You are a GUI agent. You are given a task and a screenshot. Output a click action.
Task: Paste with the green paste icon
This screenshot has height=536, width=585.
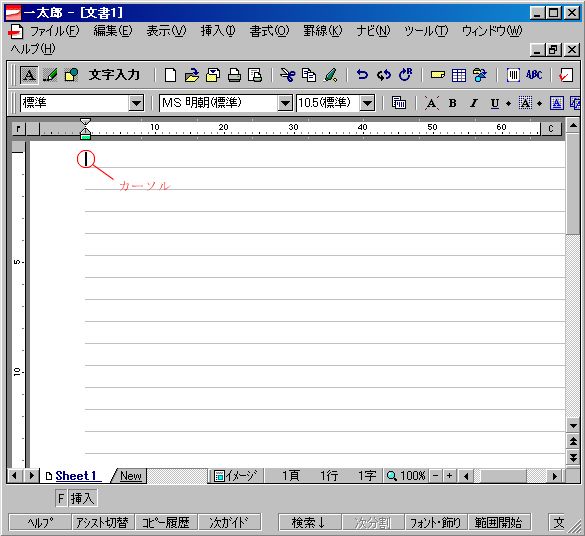[331, 75]
